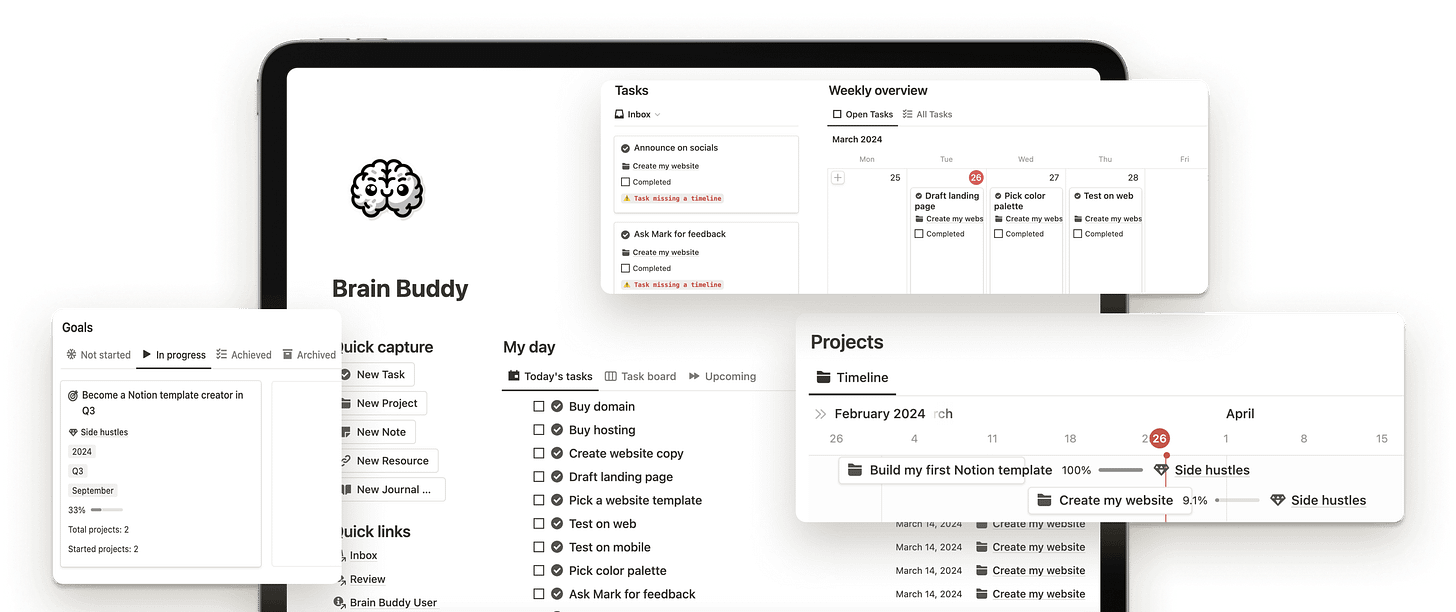Click folder icon on Create my website timeline bar
1456x612 pixels.
[x=1044, y=500]
